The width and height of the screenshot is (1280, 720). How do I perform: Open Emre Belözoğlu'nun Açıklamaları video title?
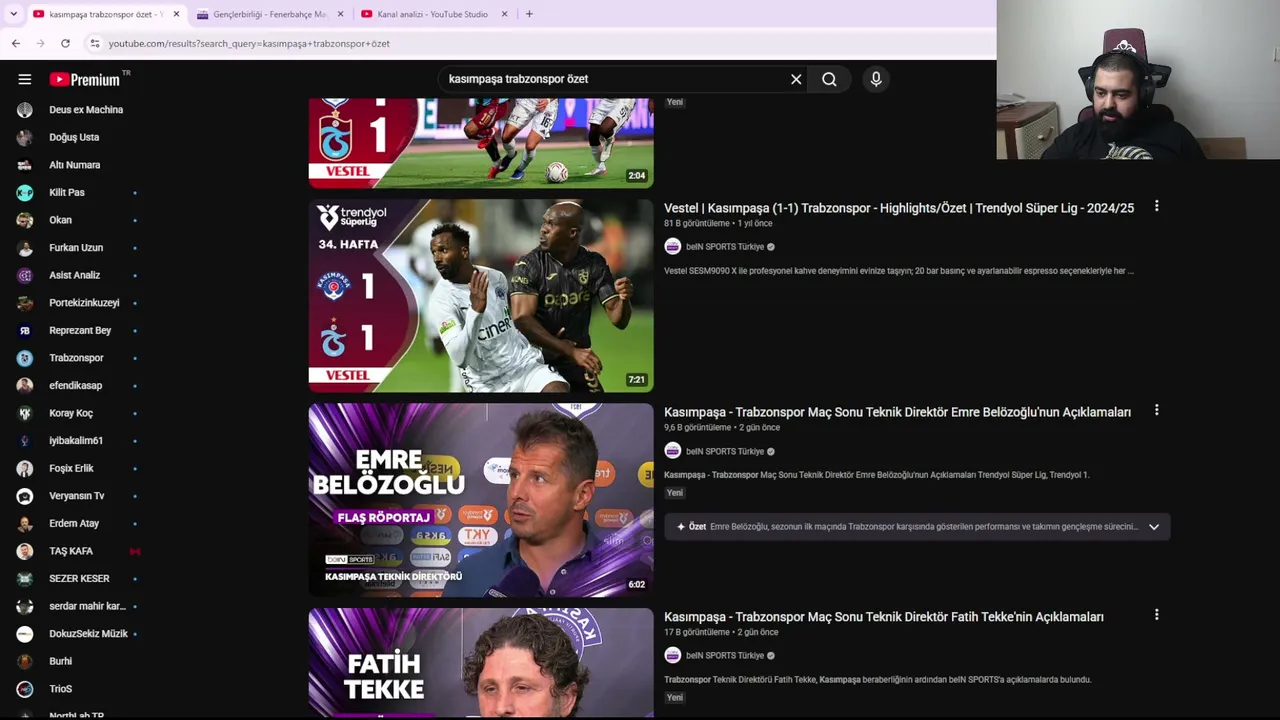[897, 412]
